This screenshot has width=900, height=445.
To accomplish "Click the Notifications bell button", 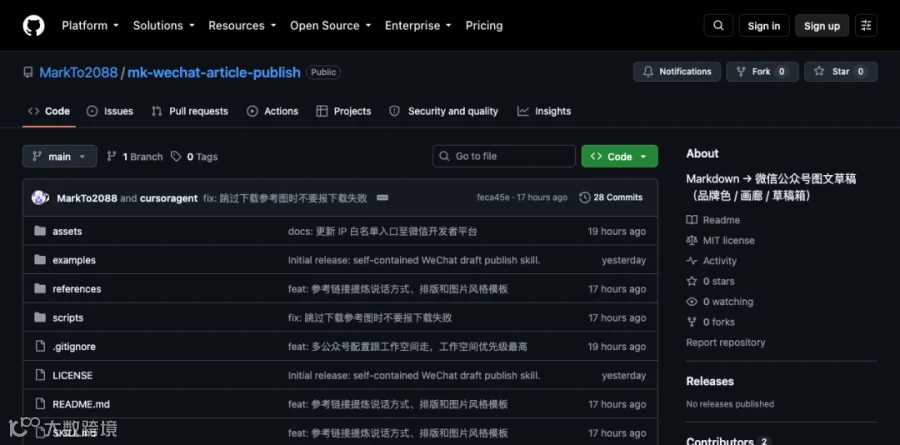I will coord(677,72).
